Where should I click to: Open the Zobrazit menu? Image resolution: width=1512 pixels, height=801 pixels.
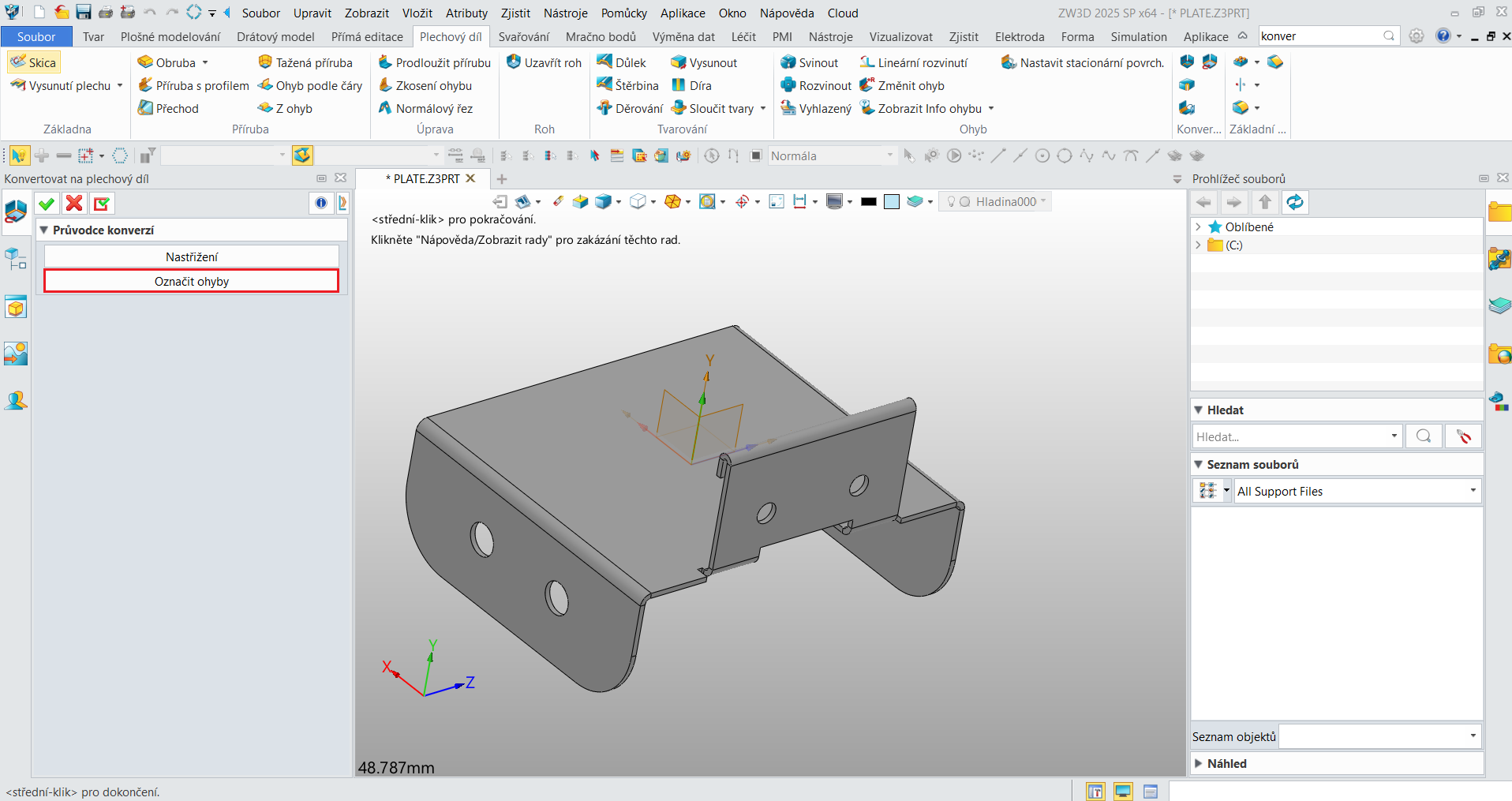[367, 13]
